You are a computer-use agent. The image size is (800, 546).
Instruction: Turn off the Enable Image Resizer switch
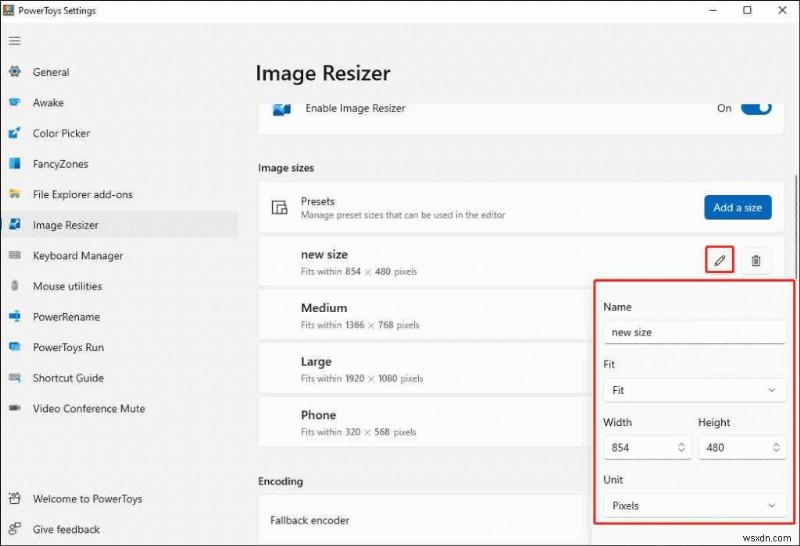point(756,108)
